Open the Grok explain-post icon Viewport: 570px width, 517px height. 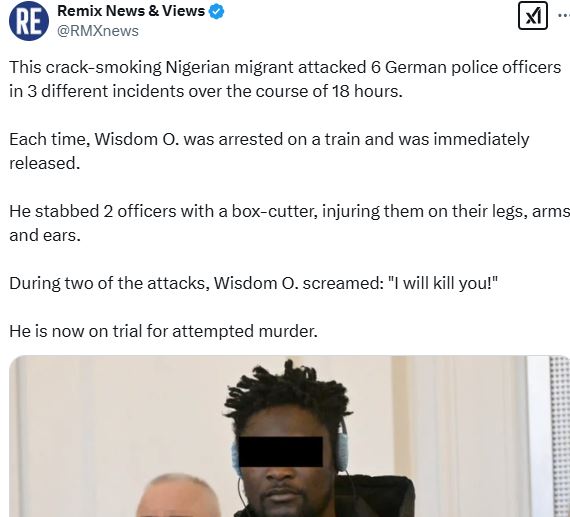[533, 16]
